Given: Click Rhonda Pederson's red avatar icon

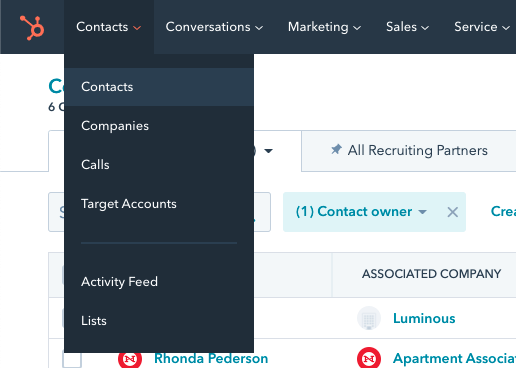Looking at the screenshot, I should pyautogui.click(x=130, y=359).
